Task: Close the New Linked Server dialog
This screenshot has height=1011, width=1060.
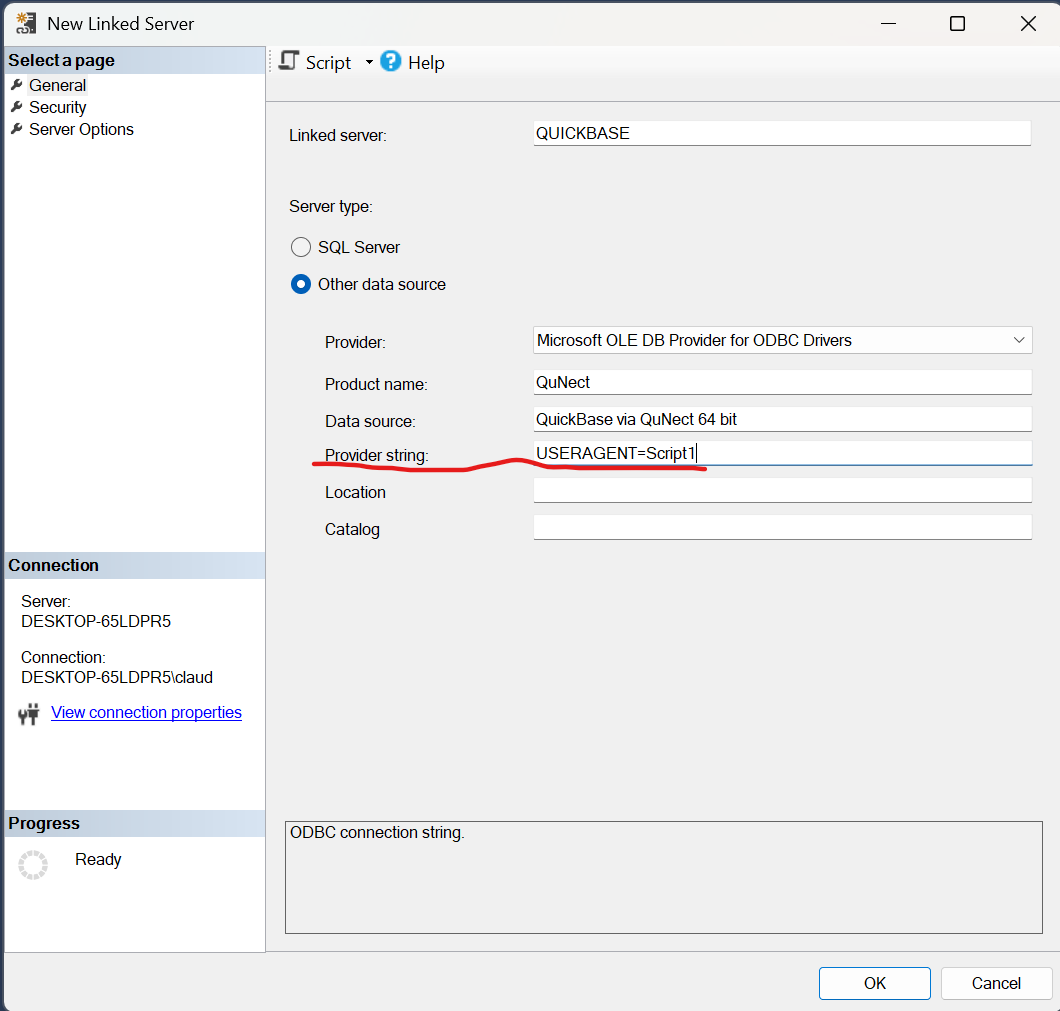Action: pos(1028,24)
